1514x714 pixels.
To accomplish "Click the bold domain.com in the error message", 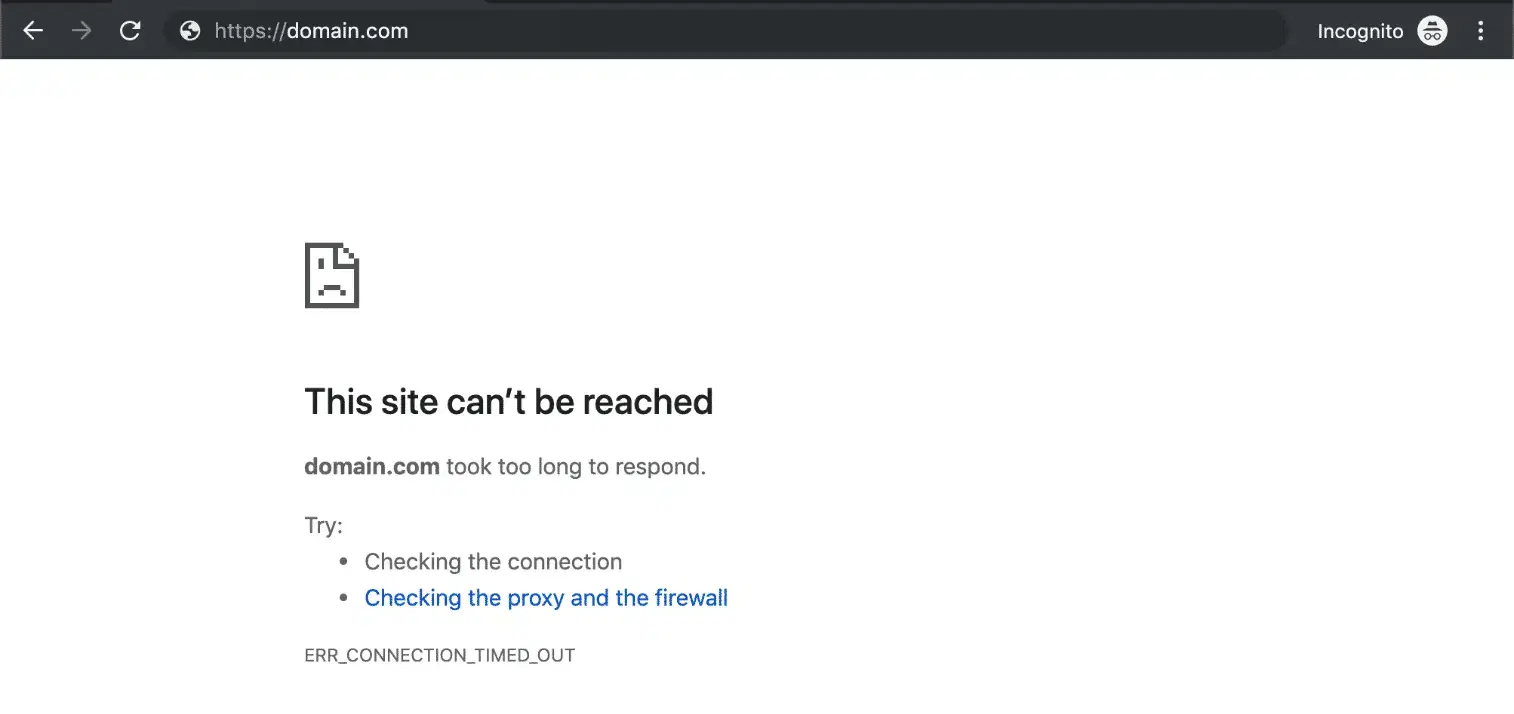I will (372, 466).
